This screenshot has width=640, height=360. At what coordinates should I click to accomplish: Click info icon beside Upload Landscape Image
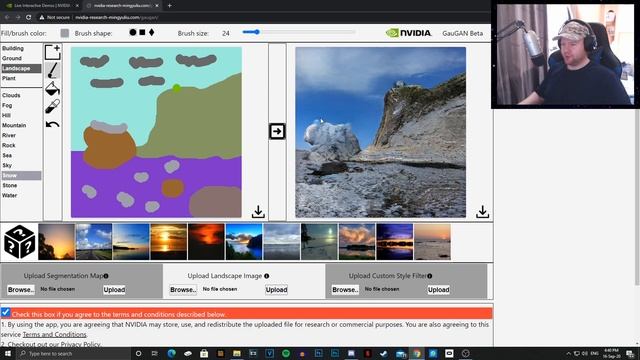[x=267, y=276]
